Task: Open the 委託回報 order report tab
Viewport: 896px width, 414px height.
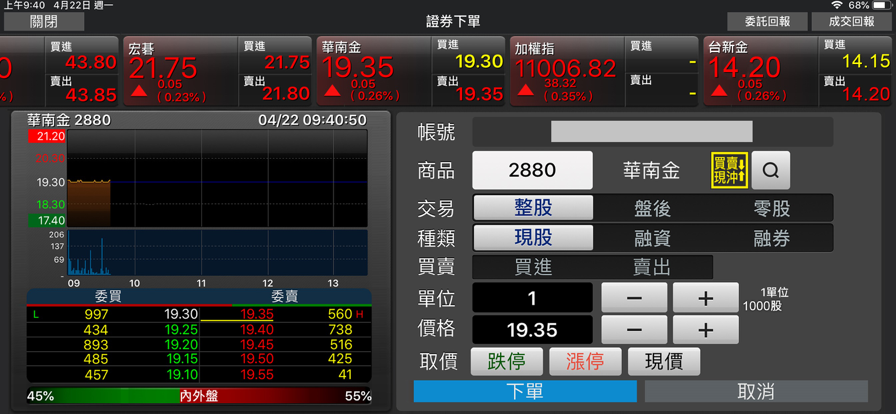Action: coord(767,21)
